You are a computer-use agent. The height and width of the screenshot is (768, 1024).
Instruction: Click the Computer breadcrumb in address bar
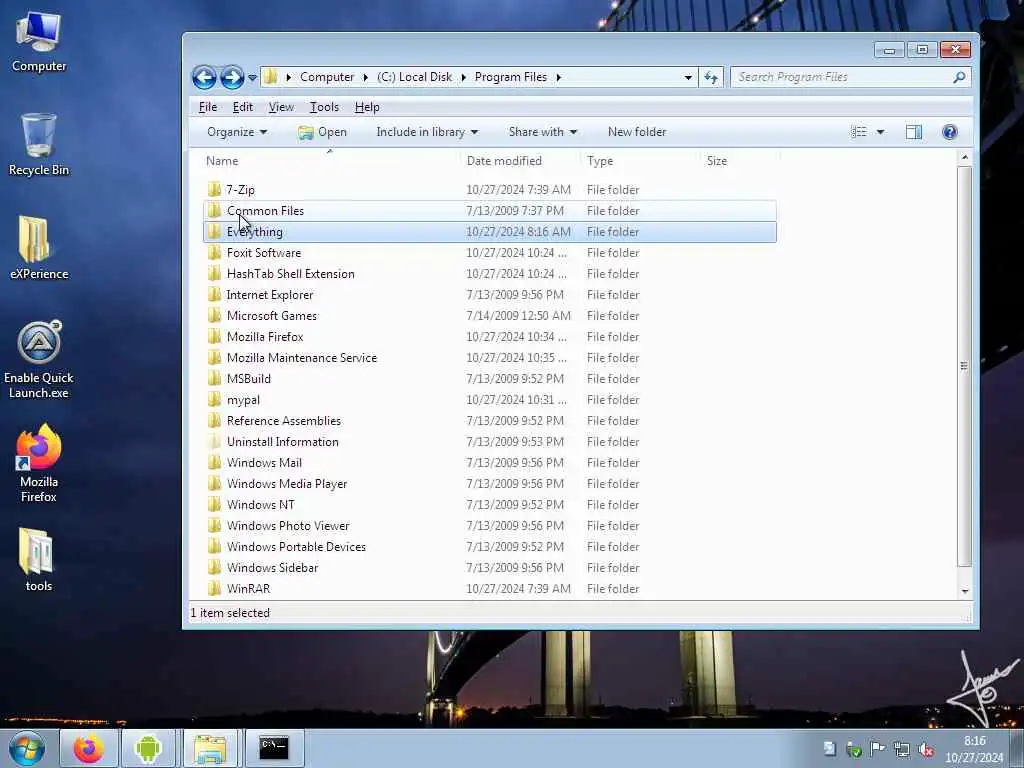[327, 77]
